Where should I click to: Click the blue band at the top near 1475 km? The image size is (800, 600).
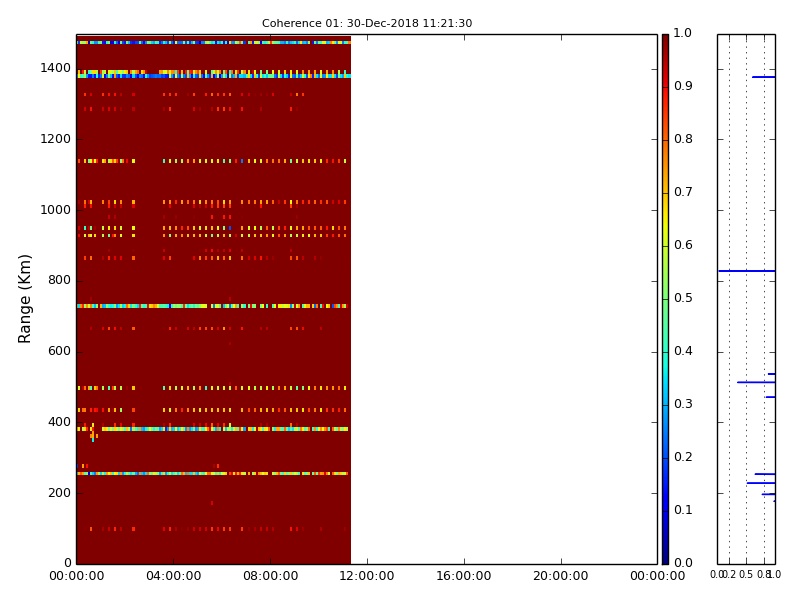click(214, 42)
